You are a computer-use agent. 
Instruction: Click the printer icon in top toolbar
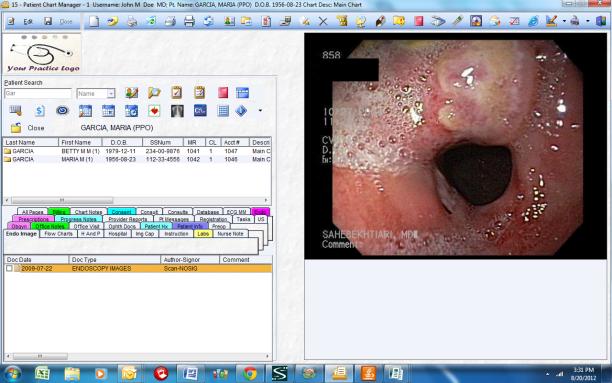pyautogui.click(x=189, y=21)
